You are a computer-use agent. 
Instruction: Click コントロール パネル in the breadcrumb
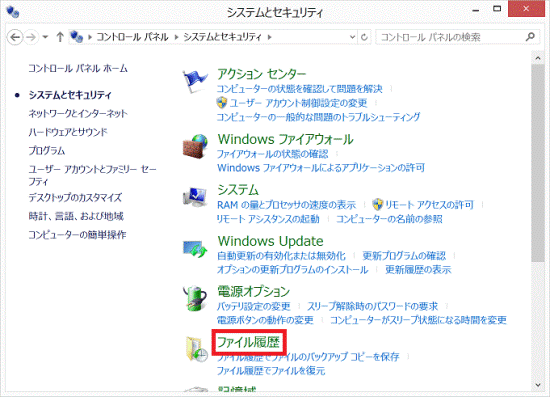pos(132,37)
